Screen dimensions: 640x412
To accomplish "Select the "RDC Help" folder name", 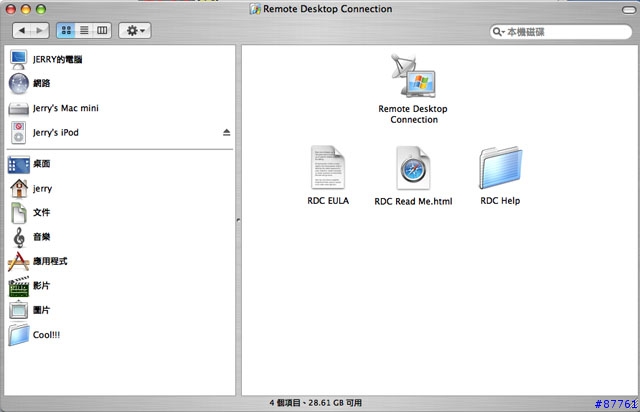I will point(500,200).
